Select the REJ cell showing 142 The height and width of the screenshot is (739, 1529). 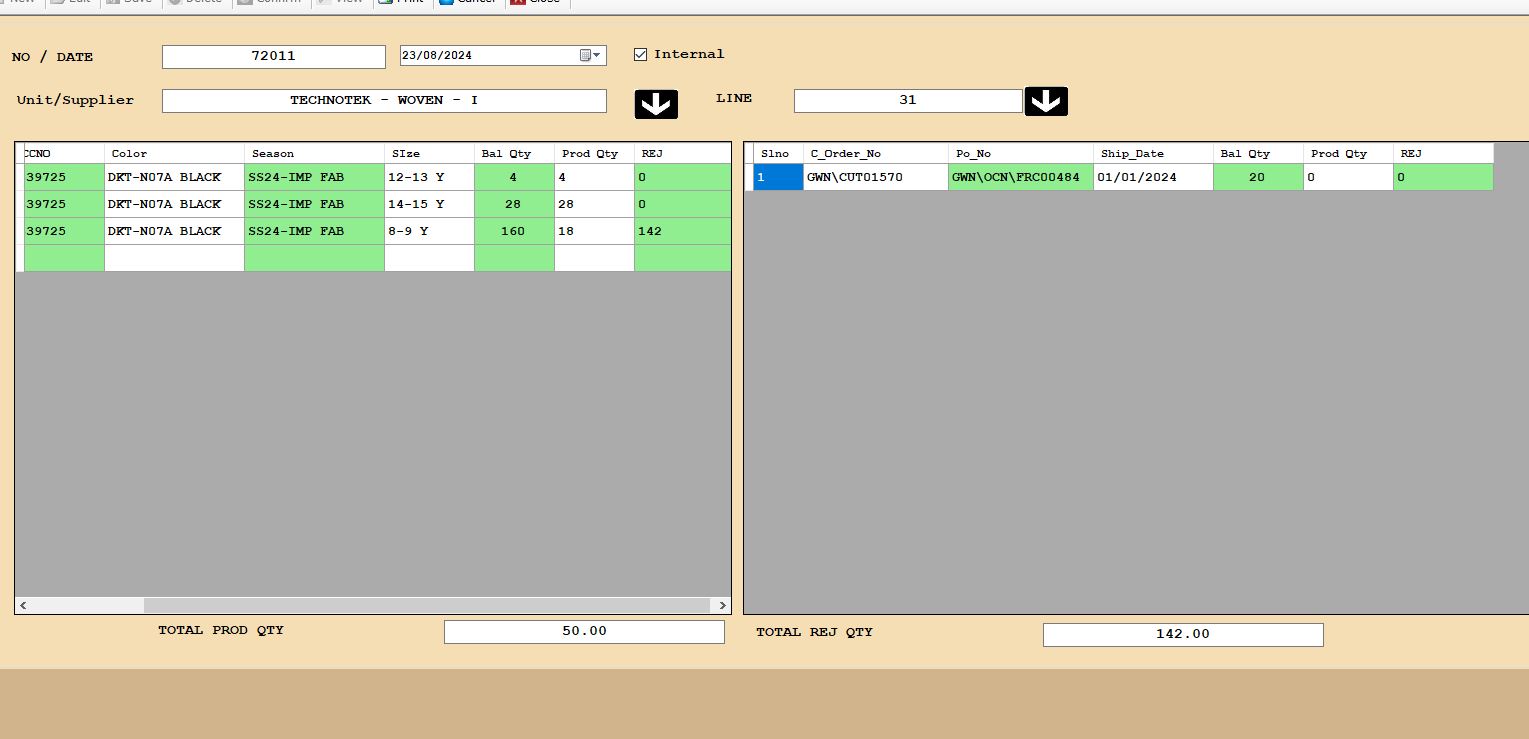681,231
